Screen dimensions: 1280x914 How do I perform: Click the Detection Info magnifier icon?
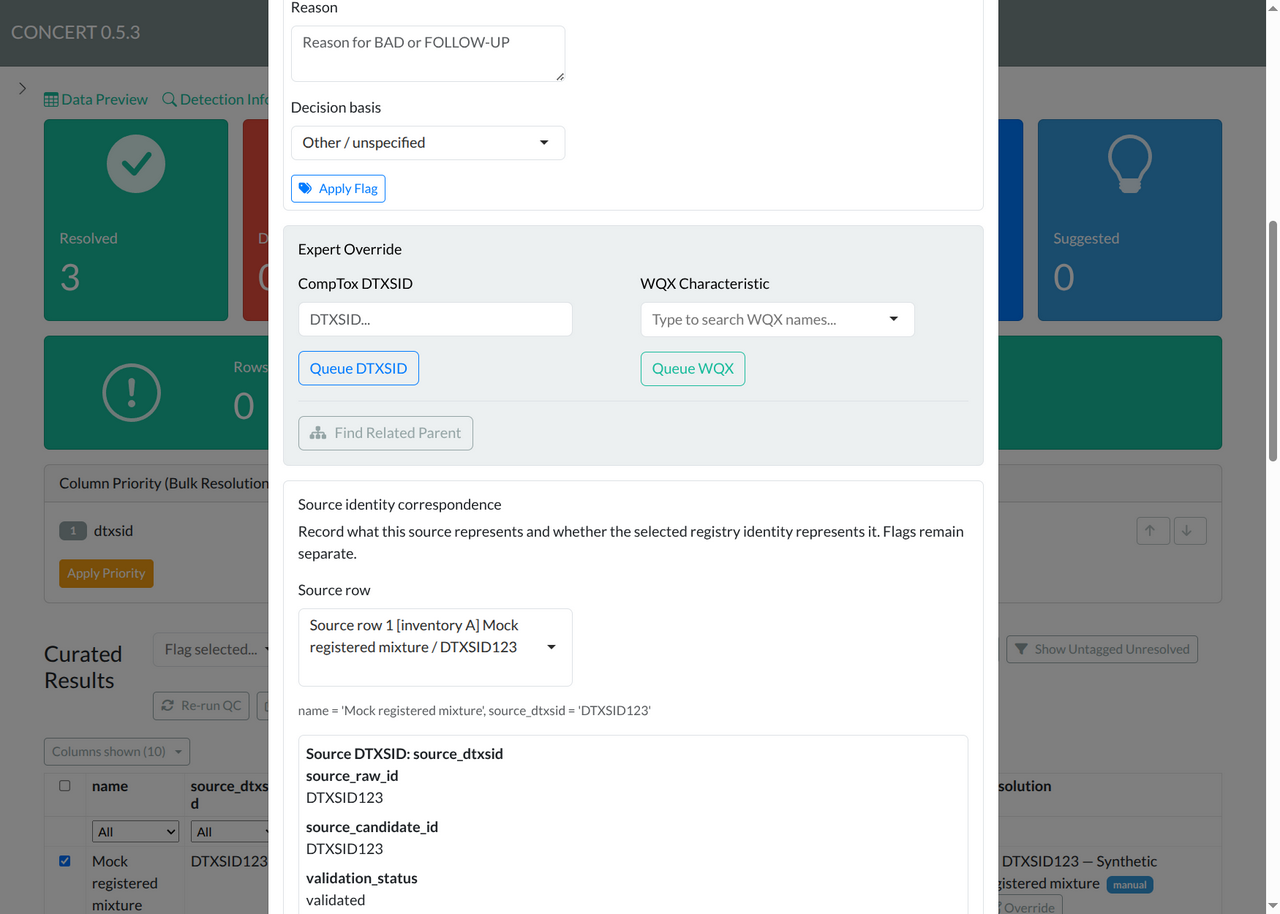tap(169, 100)
